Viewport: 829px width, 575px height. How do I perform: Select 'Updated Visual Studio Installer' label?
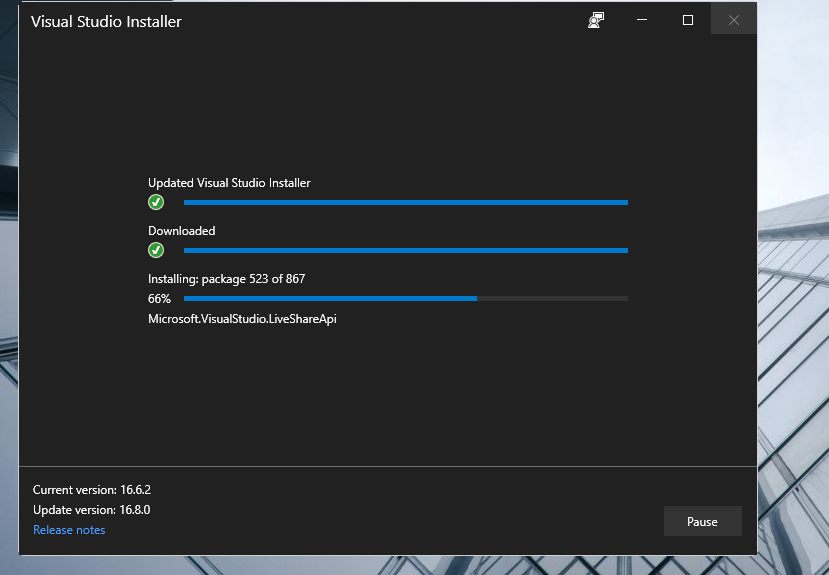229,183
